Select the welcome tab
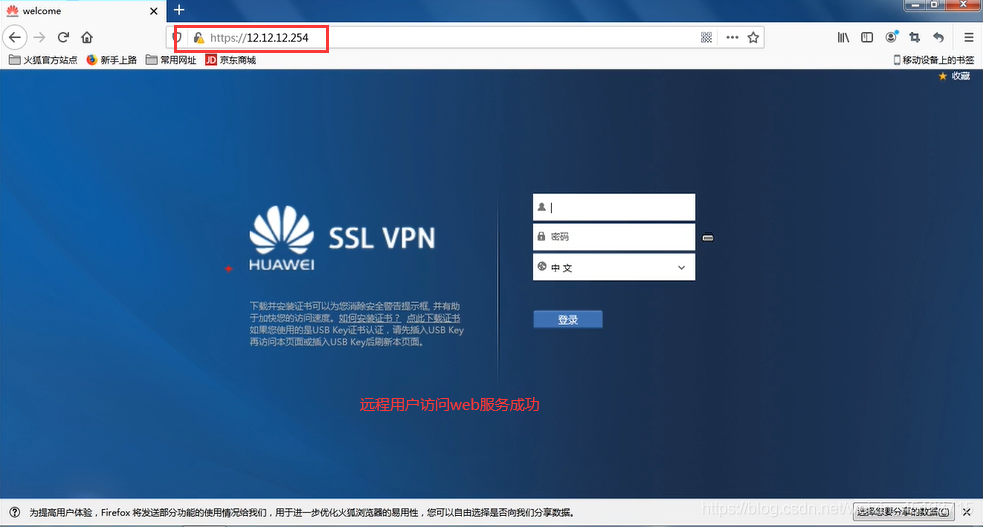Image resolution: width=983 pixels, height=527 pixels. click(81, 11)
